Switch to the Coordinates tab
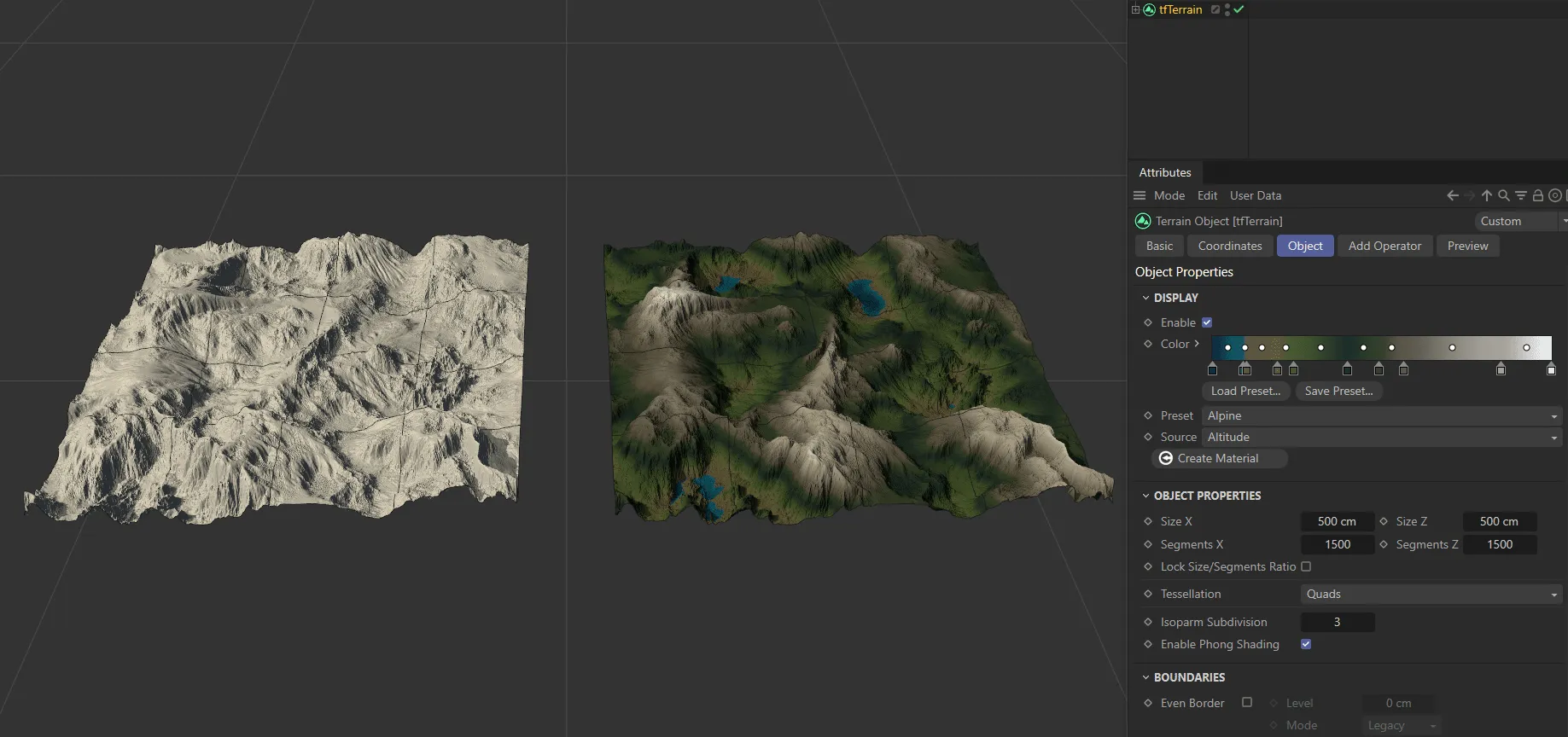Screen dimensions: 1568x737 [x=1230, y=246]
